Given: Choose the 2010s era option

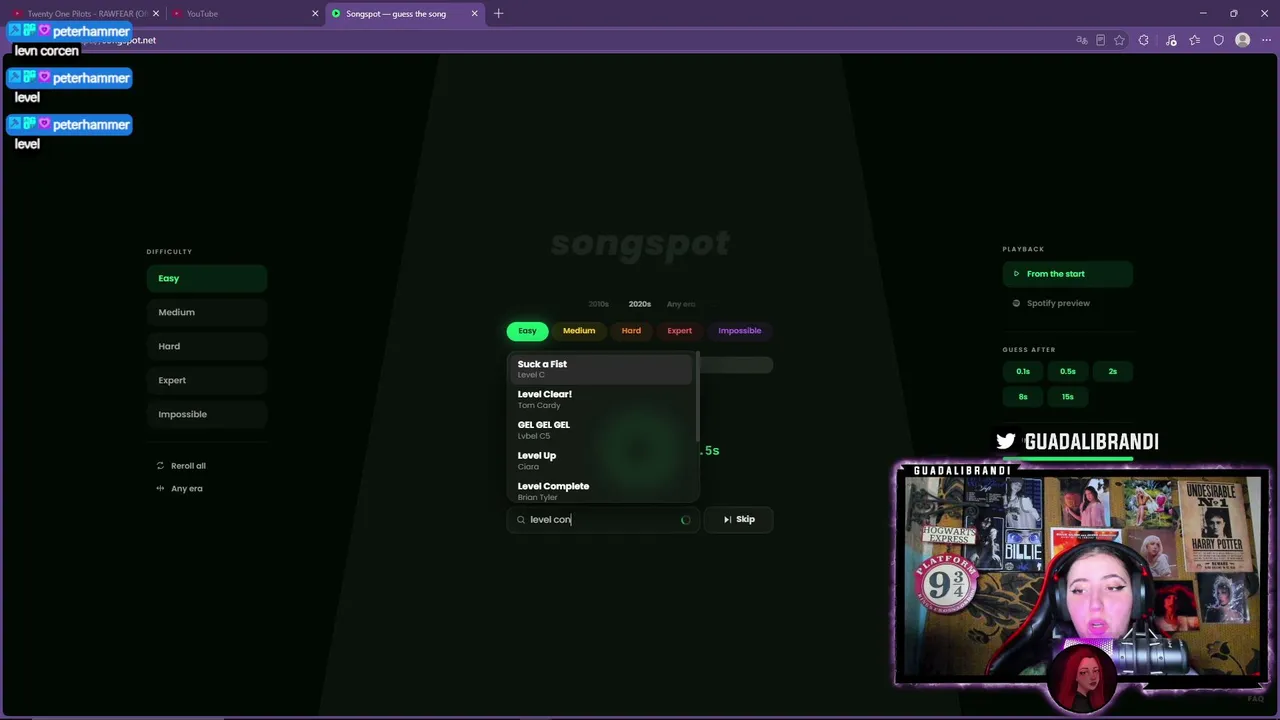Looking at the screenshot, I should [x=598, y=304].
